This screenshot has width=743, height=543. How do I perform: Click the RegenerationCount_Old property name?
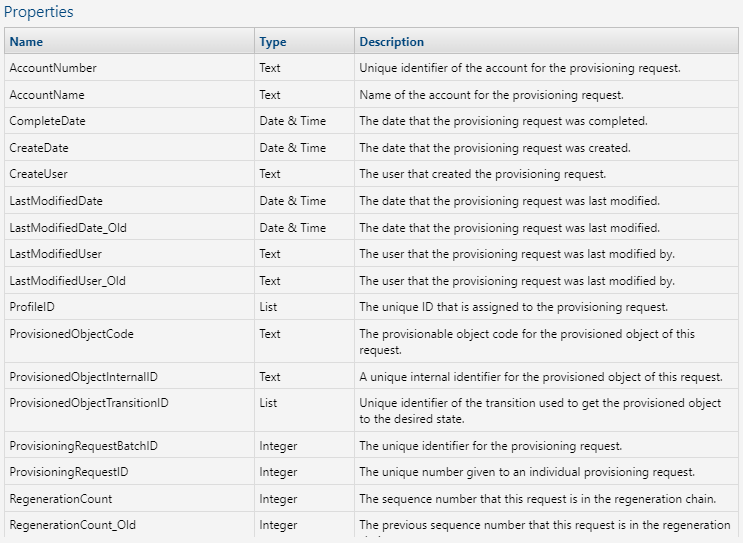click(74, 525)
